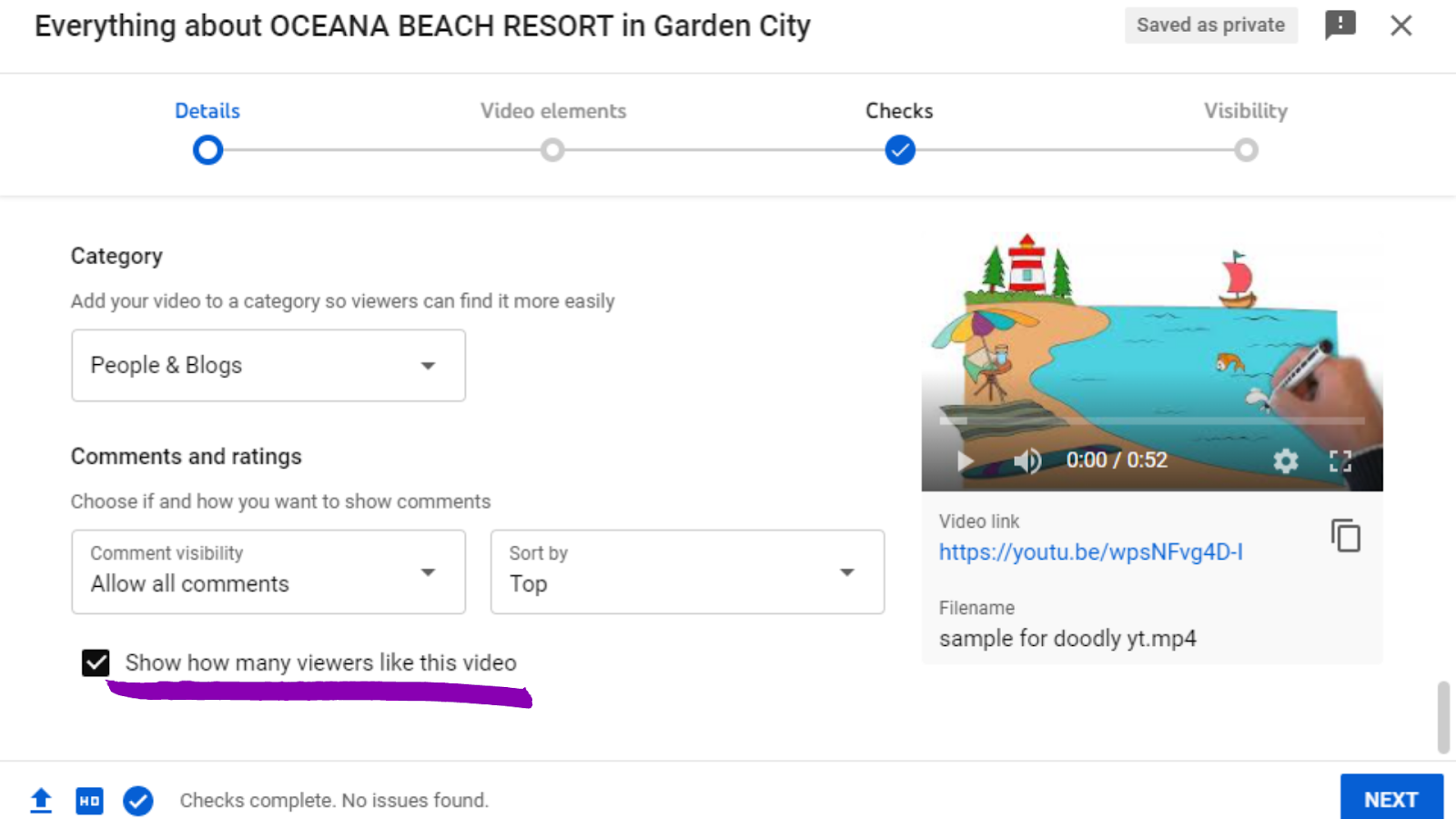Open the video player settings gear

click(x=1285, y=460)
